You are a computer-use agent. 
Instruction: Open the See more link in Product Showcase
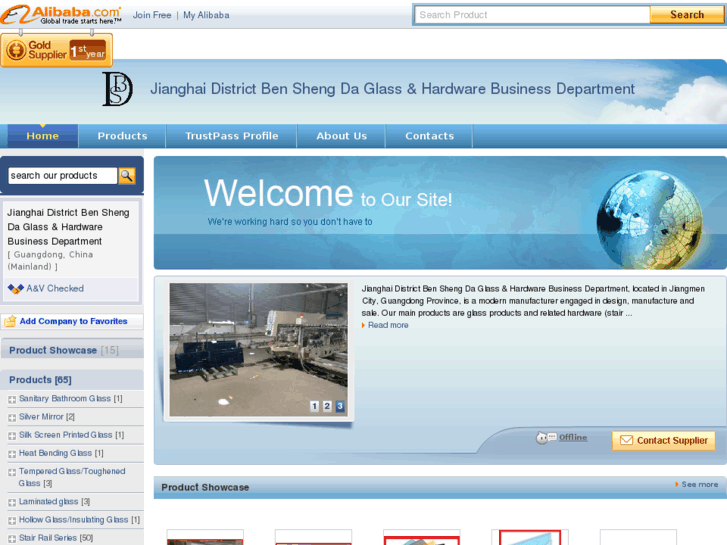click(700, 484)
